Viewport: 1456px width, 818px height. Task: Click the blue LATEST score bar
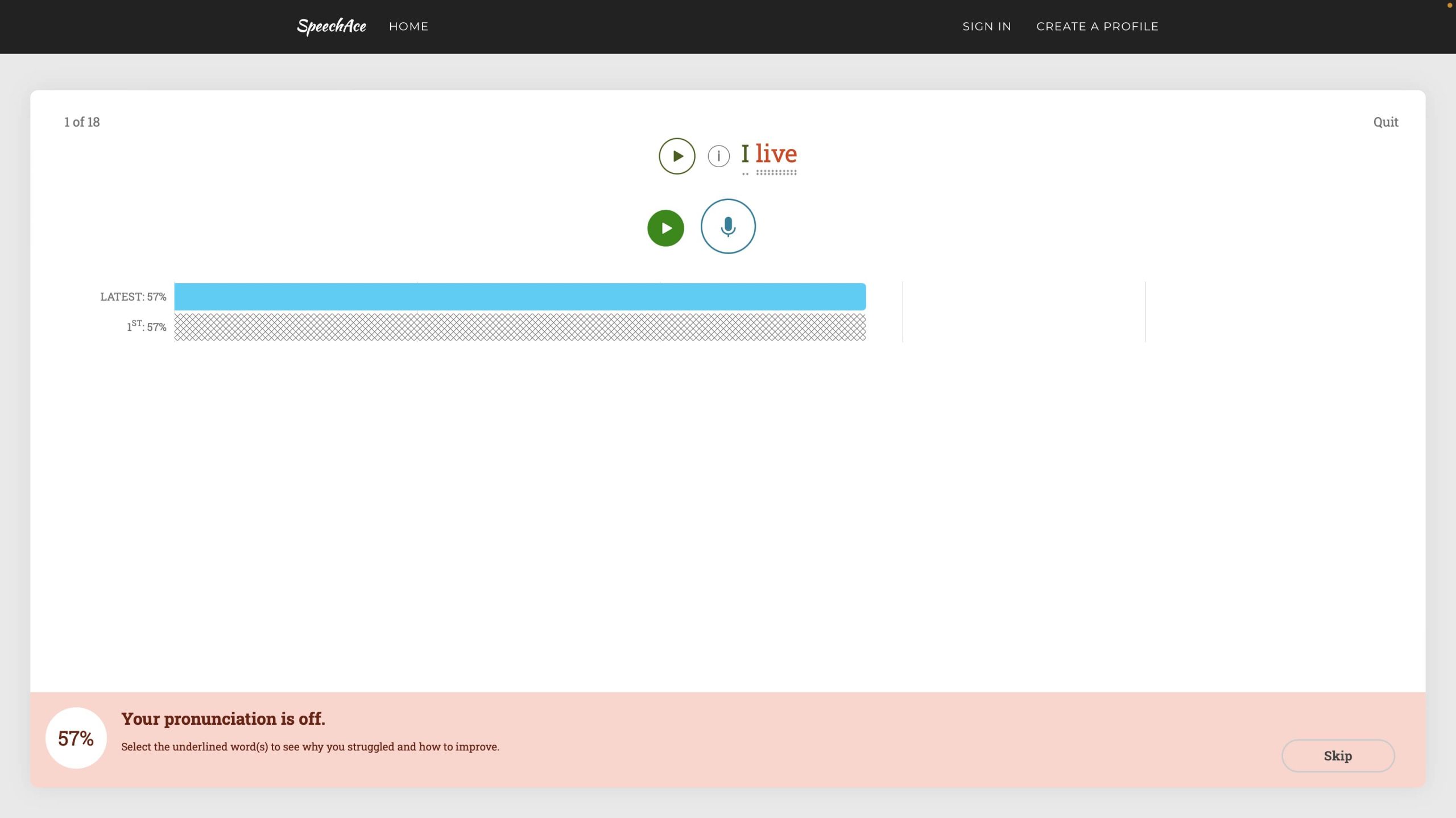[x=520, y=297]
